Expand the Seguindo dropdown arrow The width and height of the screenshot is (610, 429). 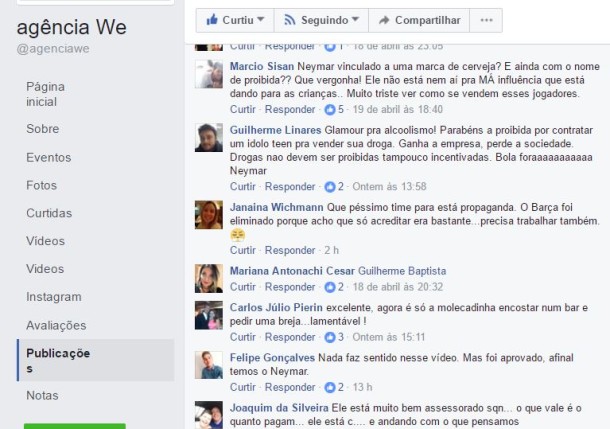tap(355, 19)
